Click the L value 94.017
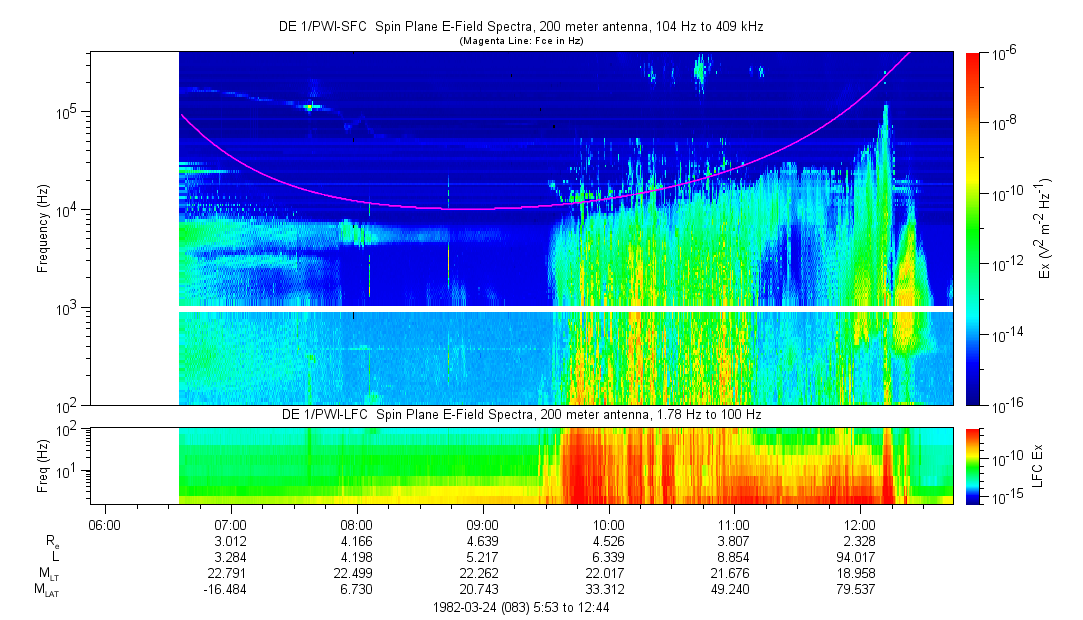 (x=856, y=557)
